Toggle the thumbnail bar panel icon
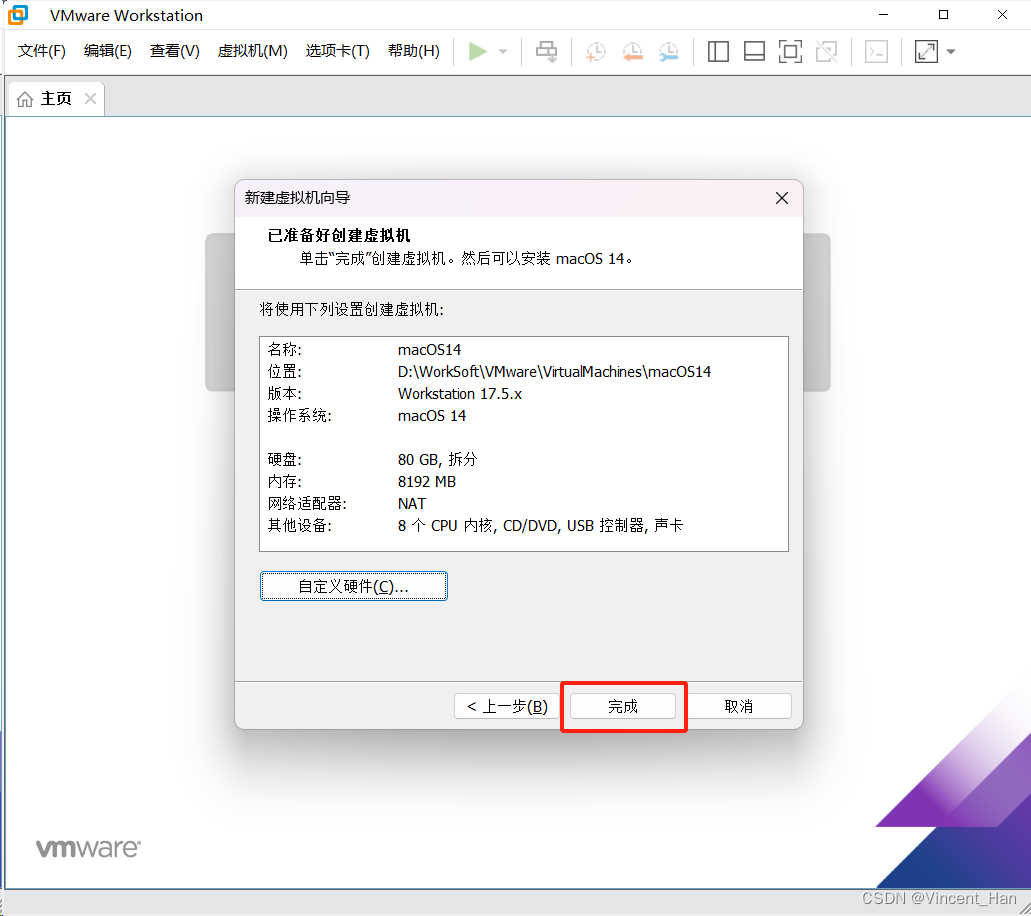The width and height of the screenshot is (1031, 916). click(754, 51)
